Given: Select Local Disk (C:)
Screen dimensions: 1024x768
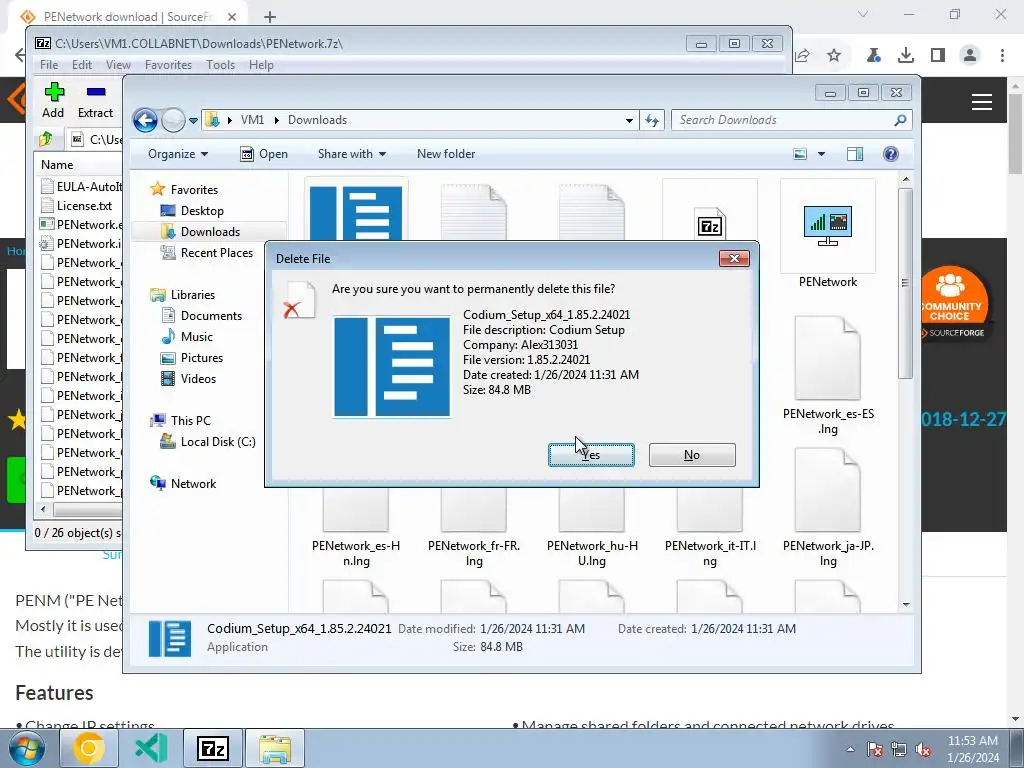Looking at the screenshot, I should (217, 442).
